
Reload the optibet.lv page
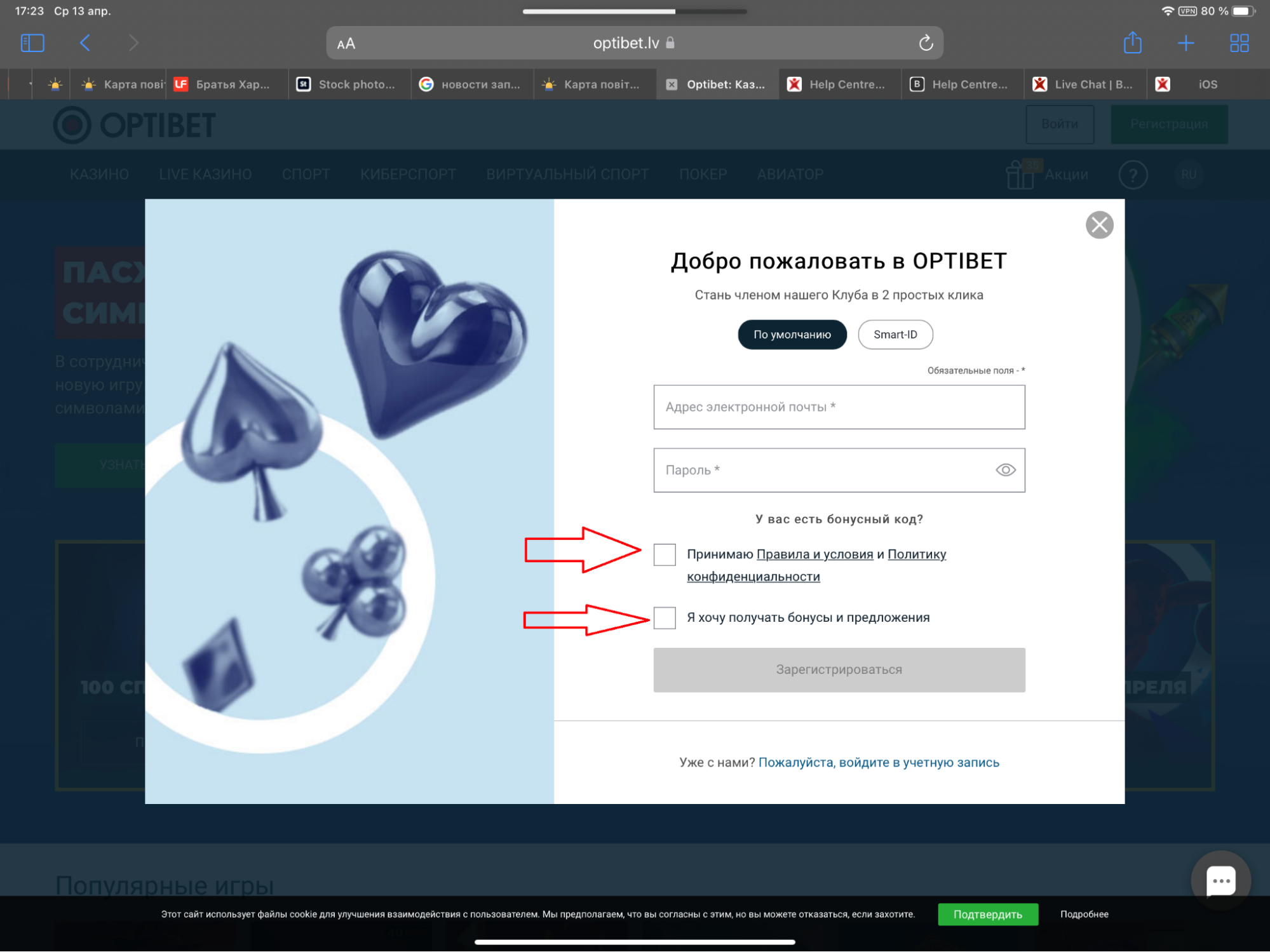click(x=926, y=43)
